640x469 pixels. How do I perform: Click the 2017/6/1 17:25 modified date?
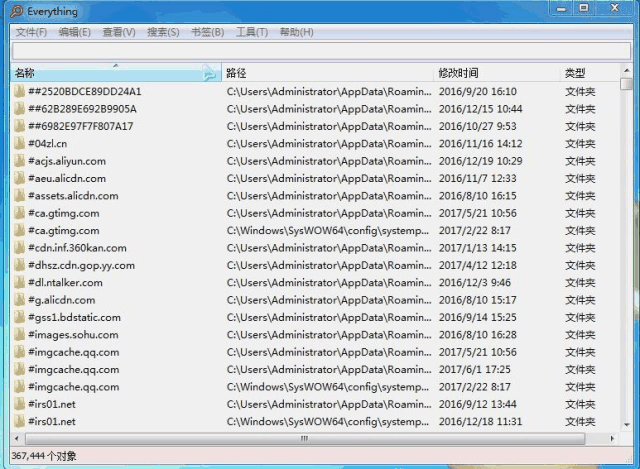click(475, 370)
